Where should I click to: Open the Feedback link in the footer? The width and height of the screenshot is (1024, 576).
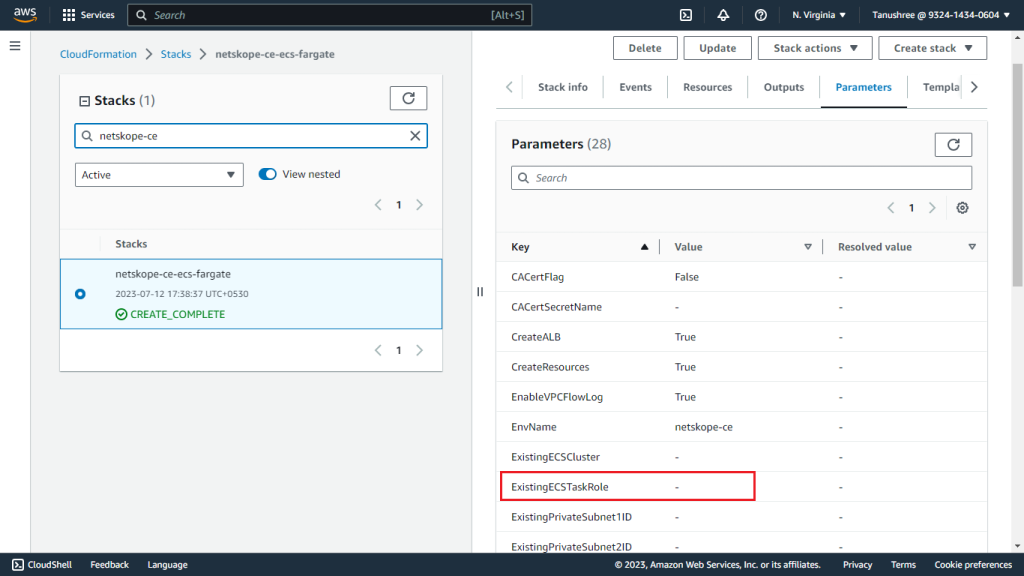point(109,565)
